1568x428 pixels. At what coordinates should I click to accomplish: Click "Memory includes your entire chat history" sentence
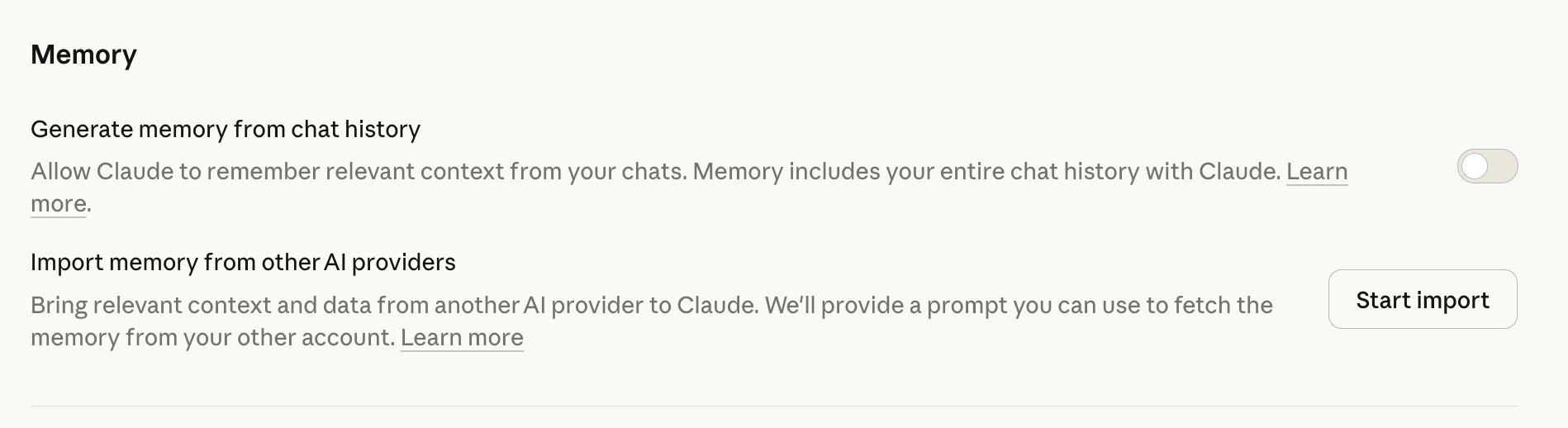pyautogui.click(x=909, y=172)
